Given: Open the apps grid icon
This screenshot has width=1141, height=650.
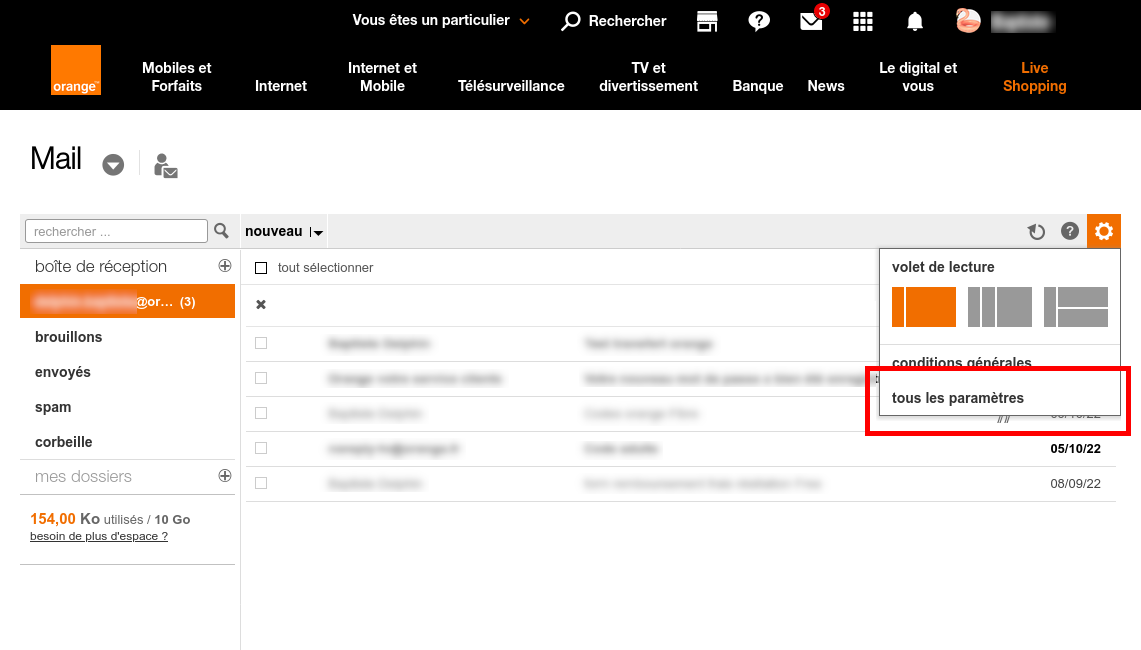Looking at the screenshot, I should click(x=862, y=21).
